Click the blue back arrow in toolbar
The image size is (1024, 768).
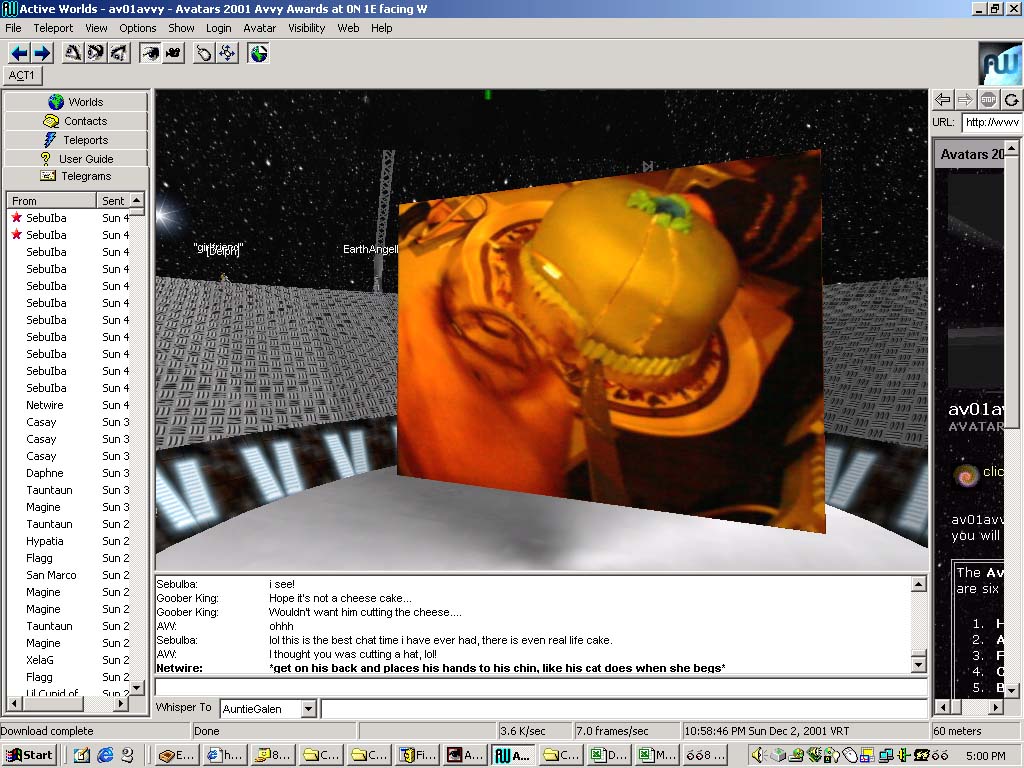click(x=18, y=53)
